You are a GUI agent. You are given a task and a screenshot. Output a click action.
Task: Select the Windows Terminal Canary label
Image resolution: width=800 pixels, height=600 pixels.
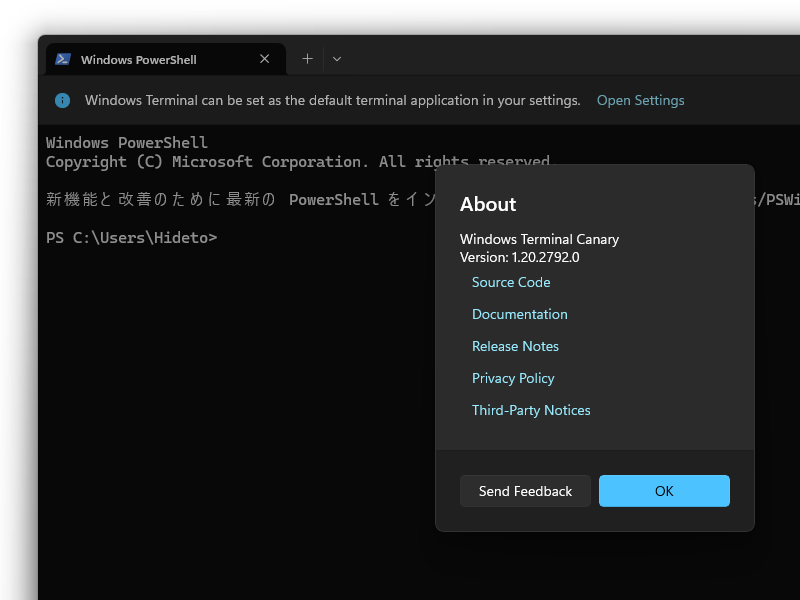point(538,239)
